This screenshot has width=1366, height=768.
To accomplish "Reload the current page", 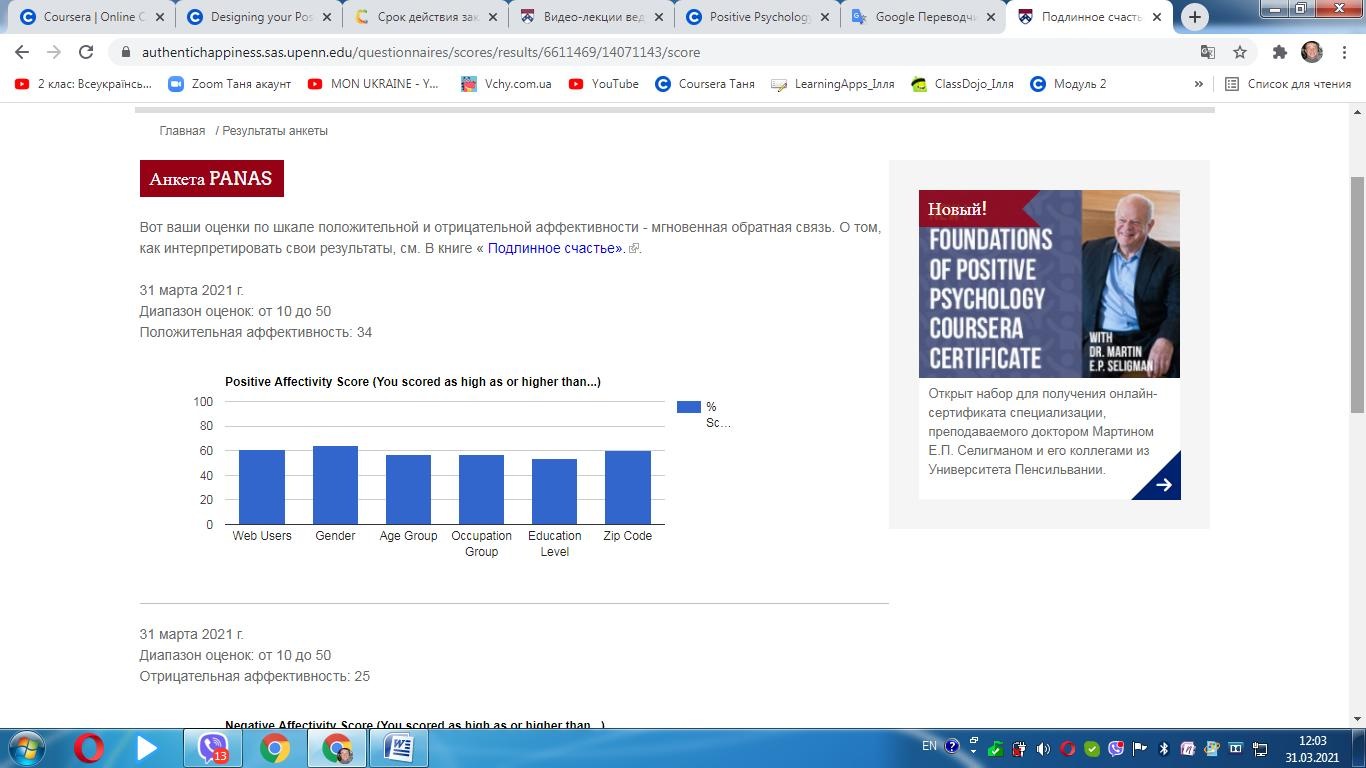I will (x=86, y=52).
